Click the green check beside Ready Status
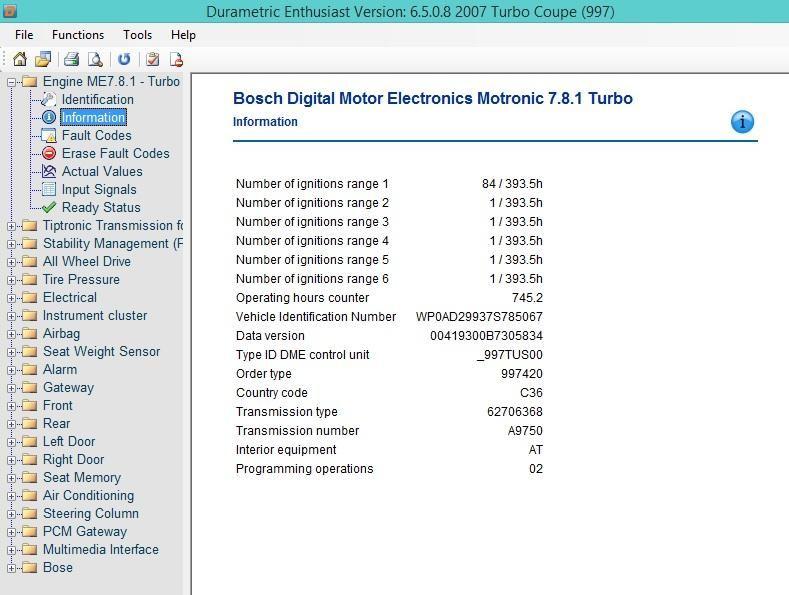The width and height of the screenshot is (789, 595). pos(48,207)
